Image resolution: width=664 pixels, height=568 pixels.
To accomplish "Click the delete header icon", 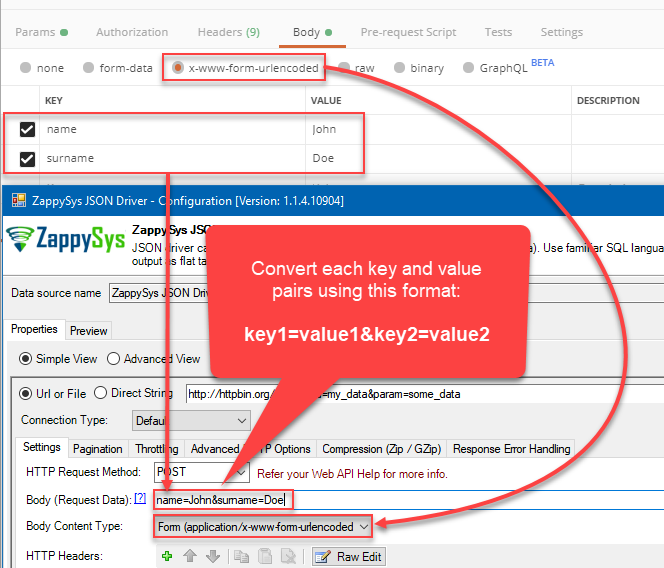I will click(x=288, y=556).
